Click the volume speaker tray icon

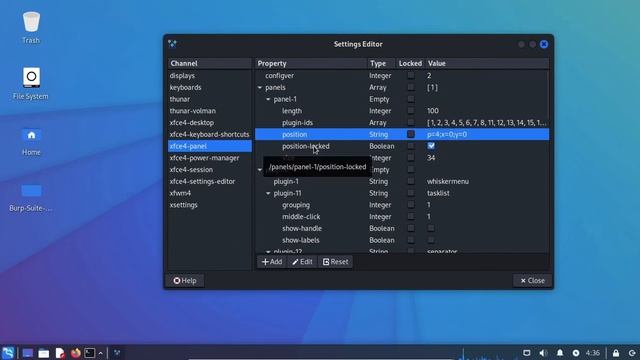coord(543,353)
